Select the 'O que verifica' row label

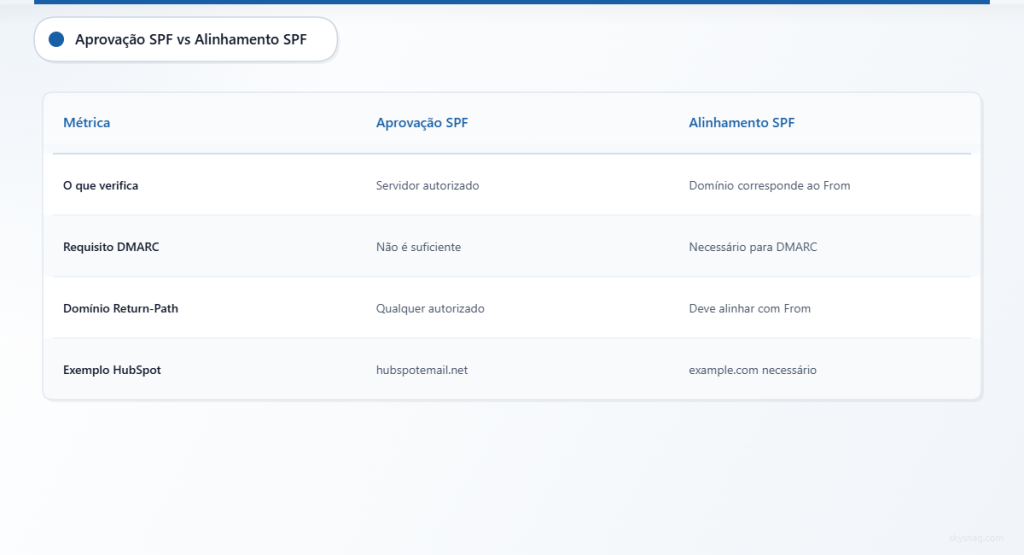pyautogui.click(x=101, y=185)
